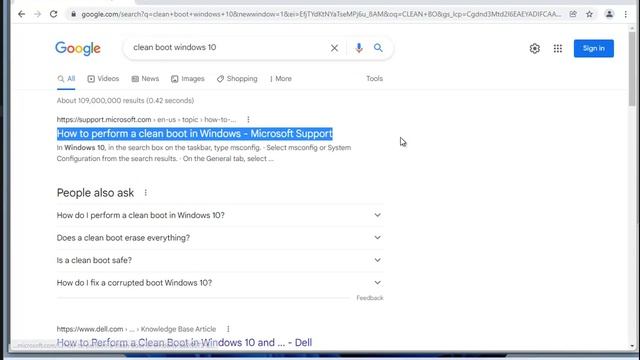
Task: Open the Dell clean boot result link
Action: (x=184, y=342)
